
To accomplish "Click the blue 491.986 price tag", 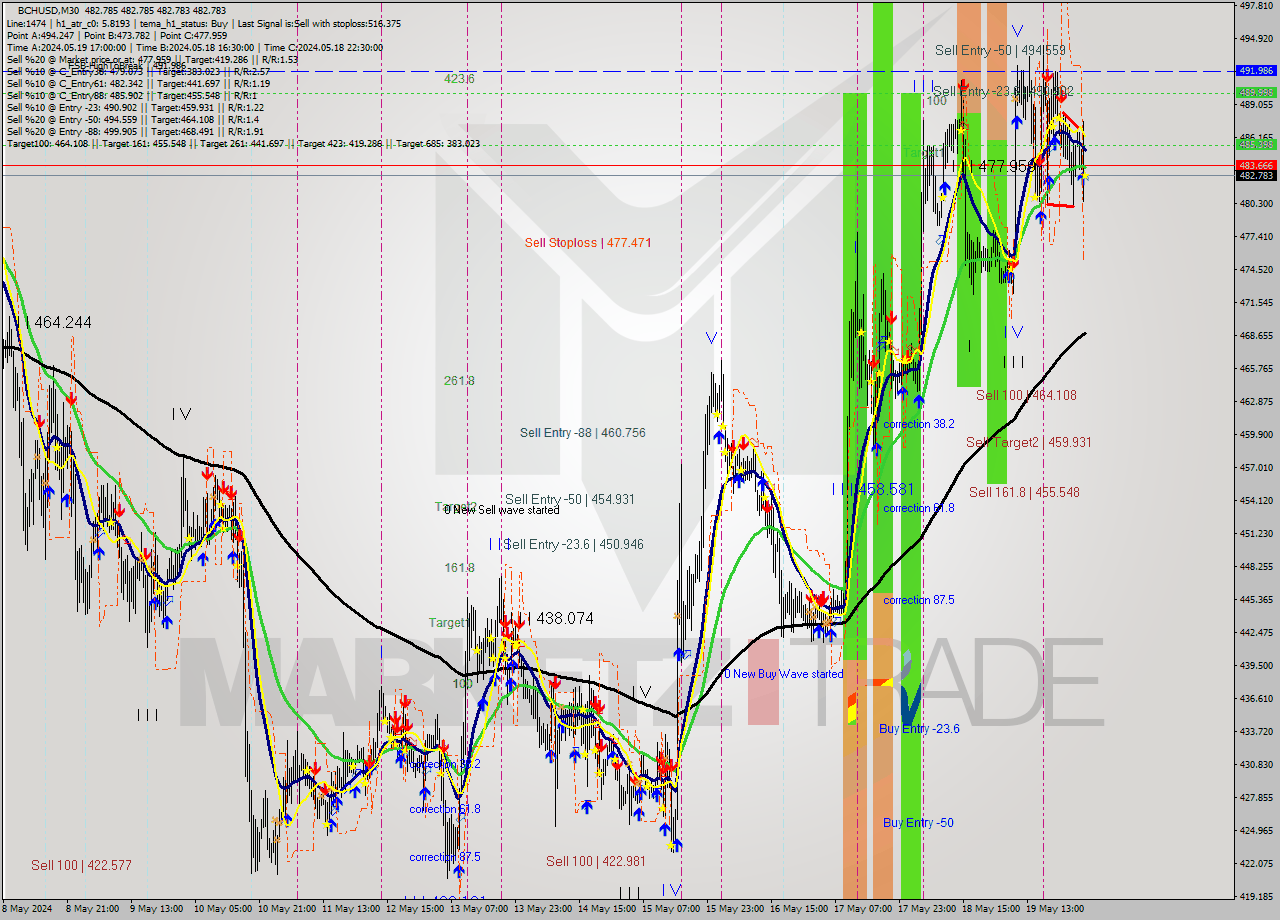I will click(1256, 71).
